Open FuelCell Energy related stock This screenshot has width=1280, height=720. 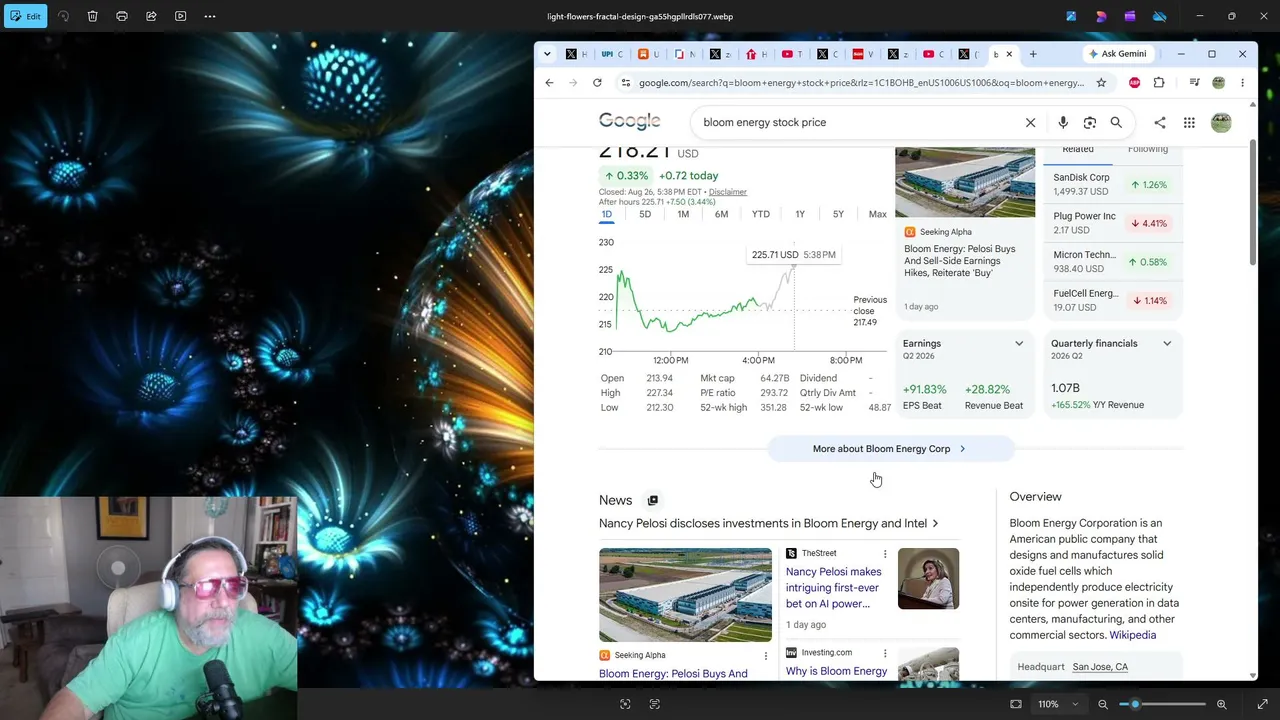point(1114,300)
